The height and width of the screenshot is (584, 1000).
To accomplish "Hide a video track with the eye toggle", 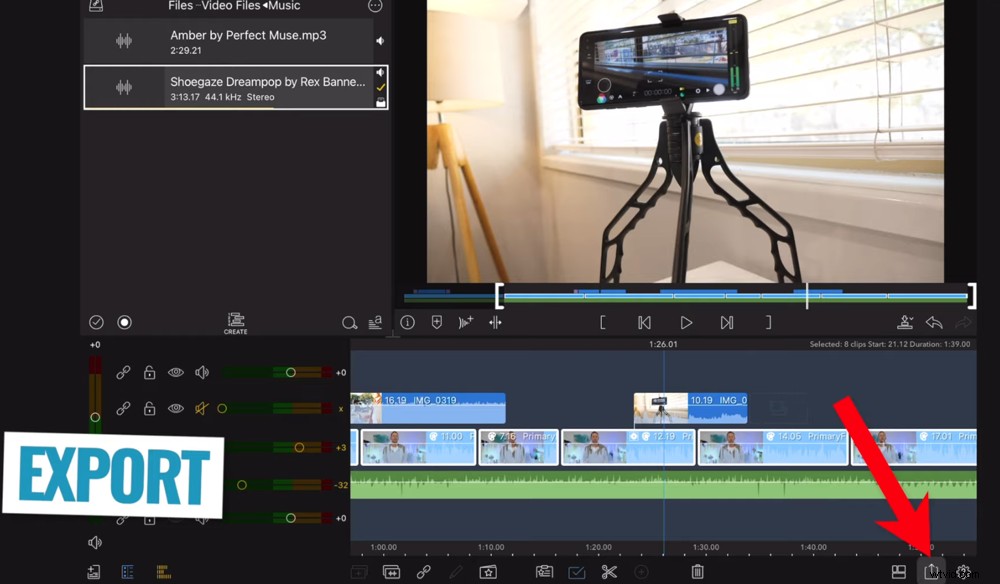I will click(x=175, y=372).
